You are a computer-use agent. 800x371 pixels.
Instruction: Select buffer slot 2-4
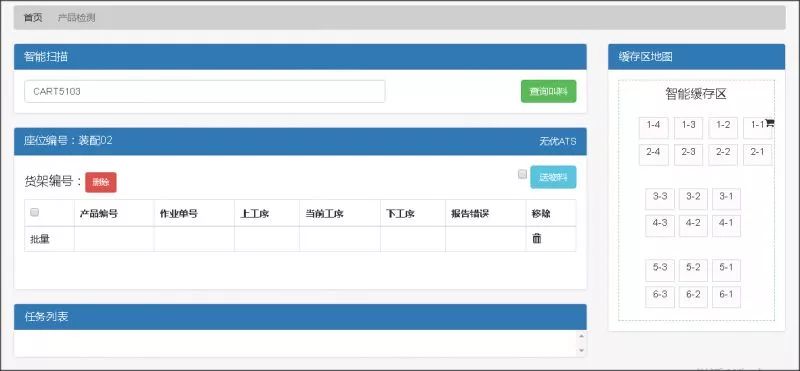point(653,155)
